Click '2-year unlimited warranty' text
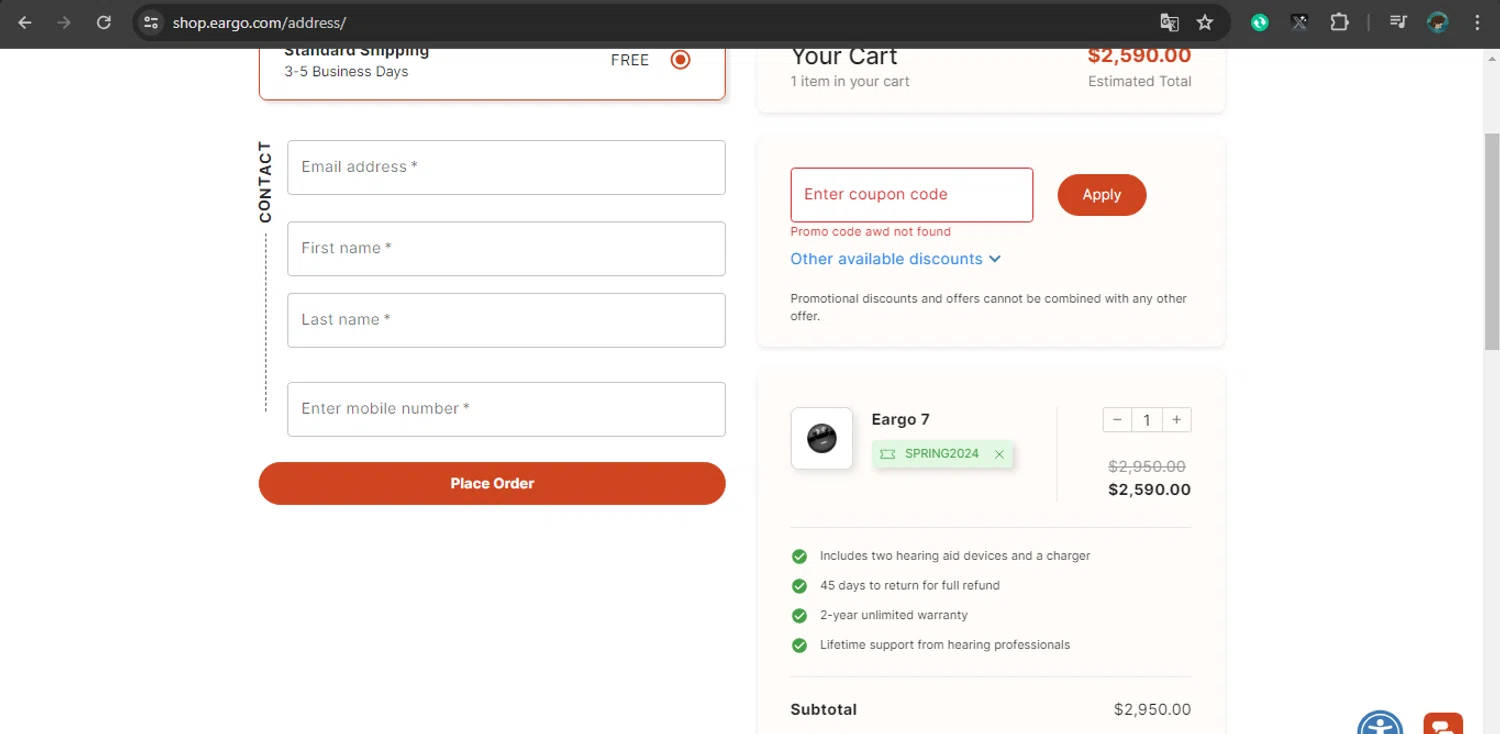This screenshot has width=1500, height=734. [x=893, y=616]
